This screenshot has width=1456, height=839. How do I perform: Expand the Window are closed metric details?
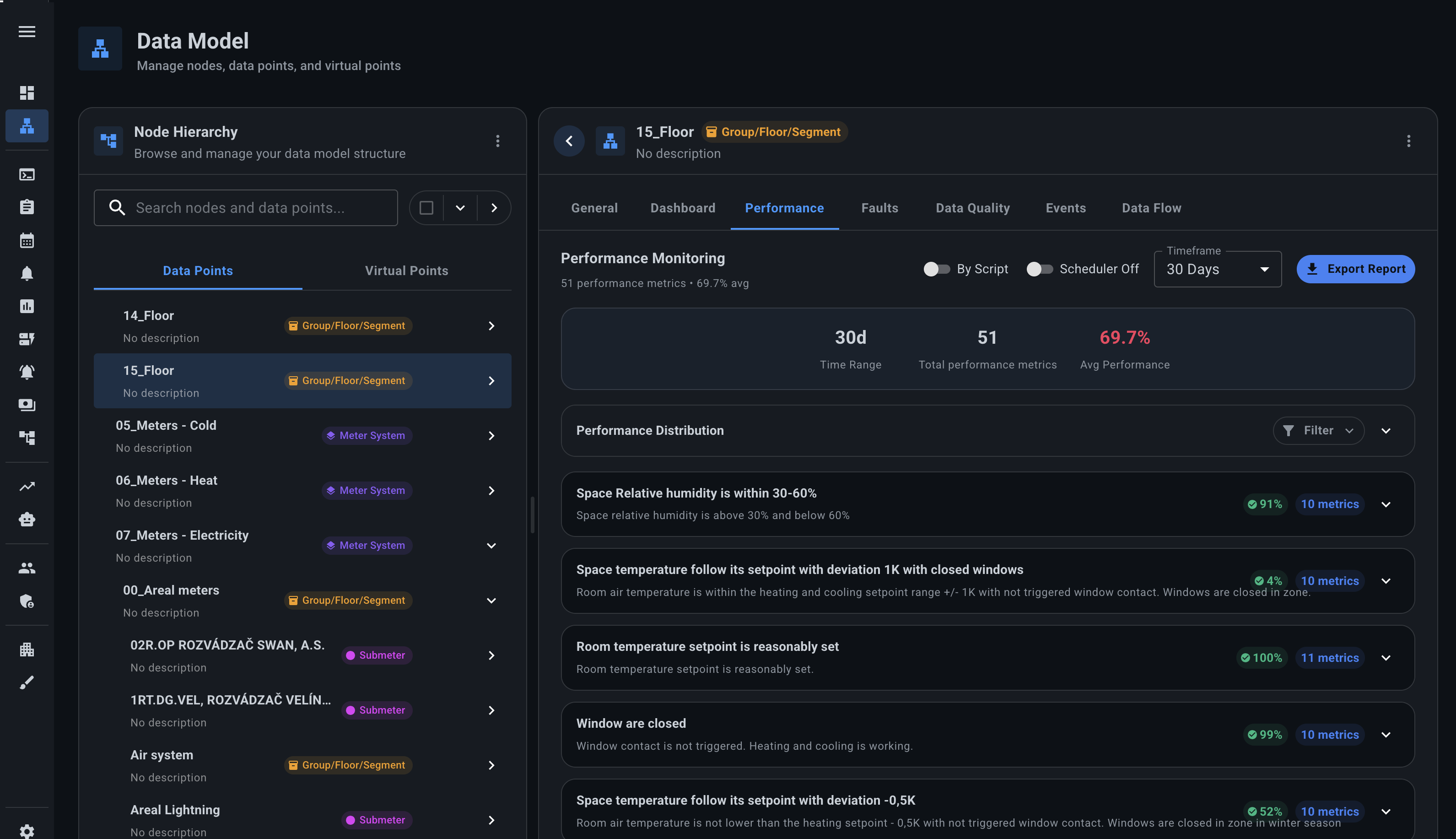pyautogui.click(x=1386, y=735)
